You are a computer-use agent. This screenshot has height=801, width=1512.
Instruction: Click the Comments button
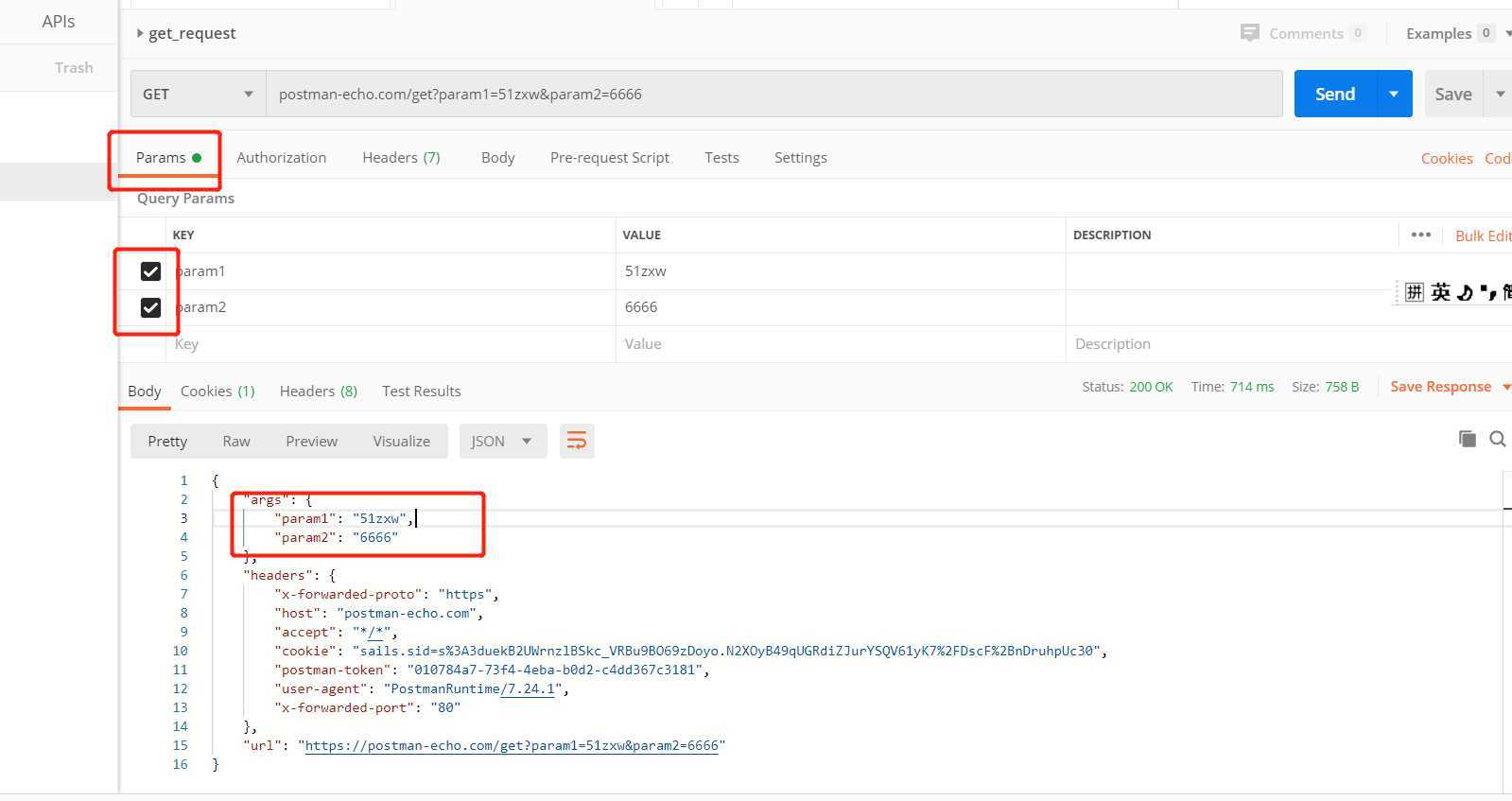[1303, 33]
